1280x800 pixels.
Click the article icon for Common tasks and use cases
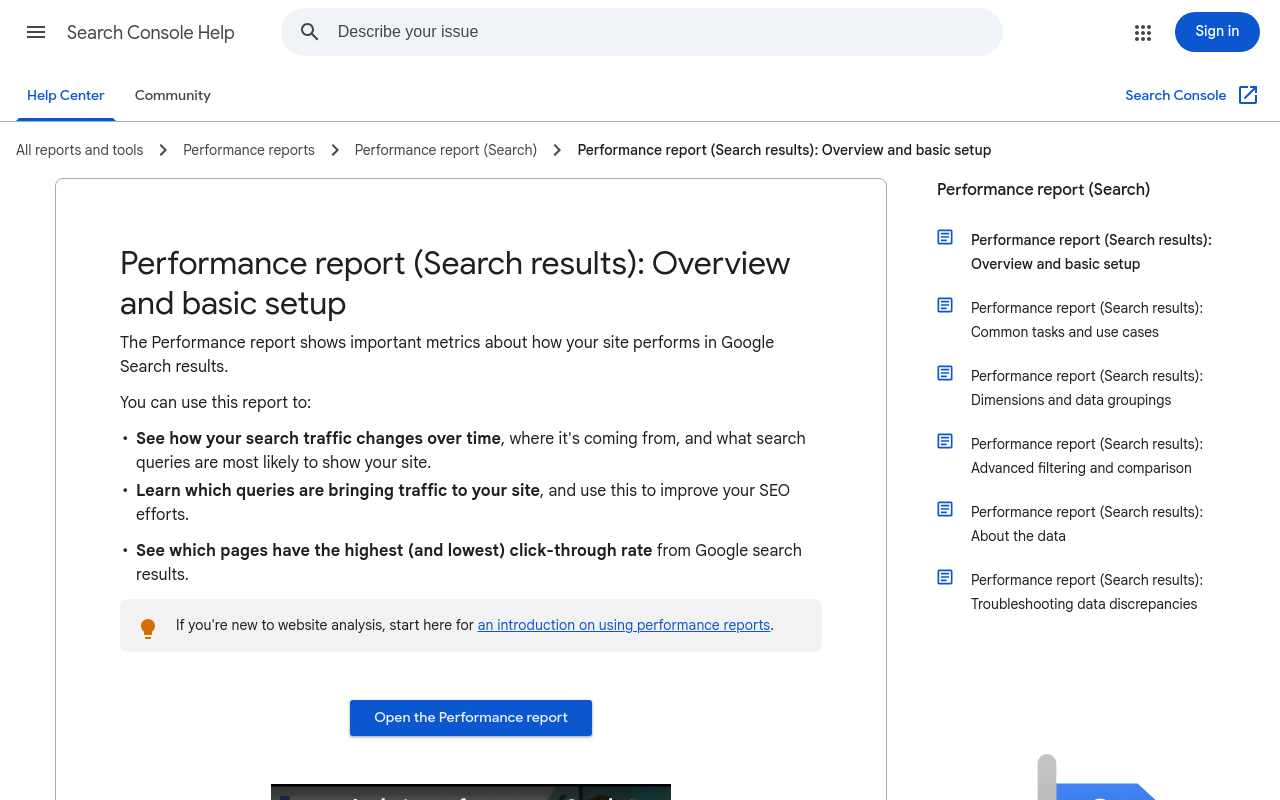click(x=945, y=305)
